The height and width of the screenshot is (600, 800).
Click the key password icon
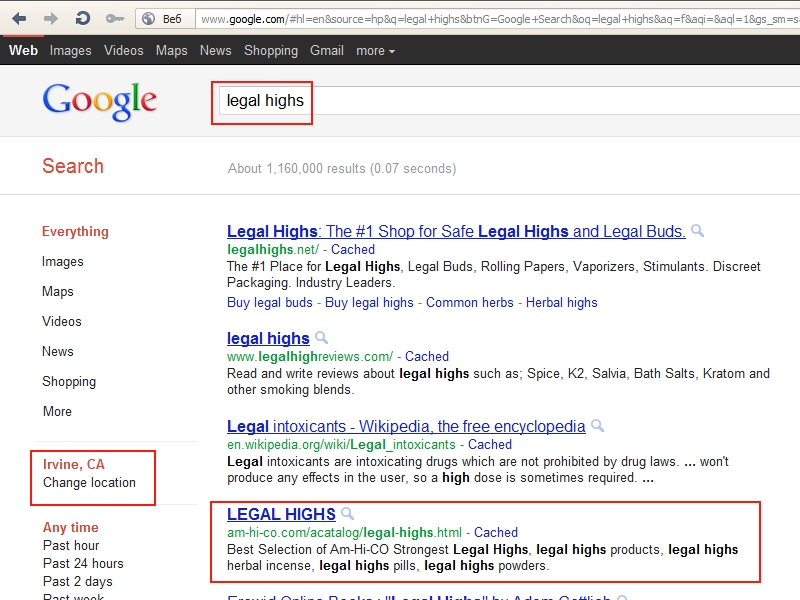pyautogui.click(x=115, y=19)
